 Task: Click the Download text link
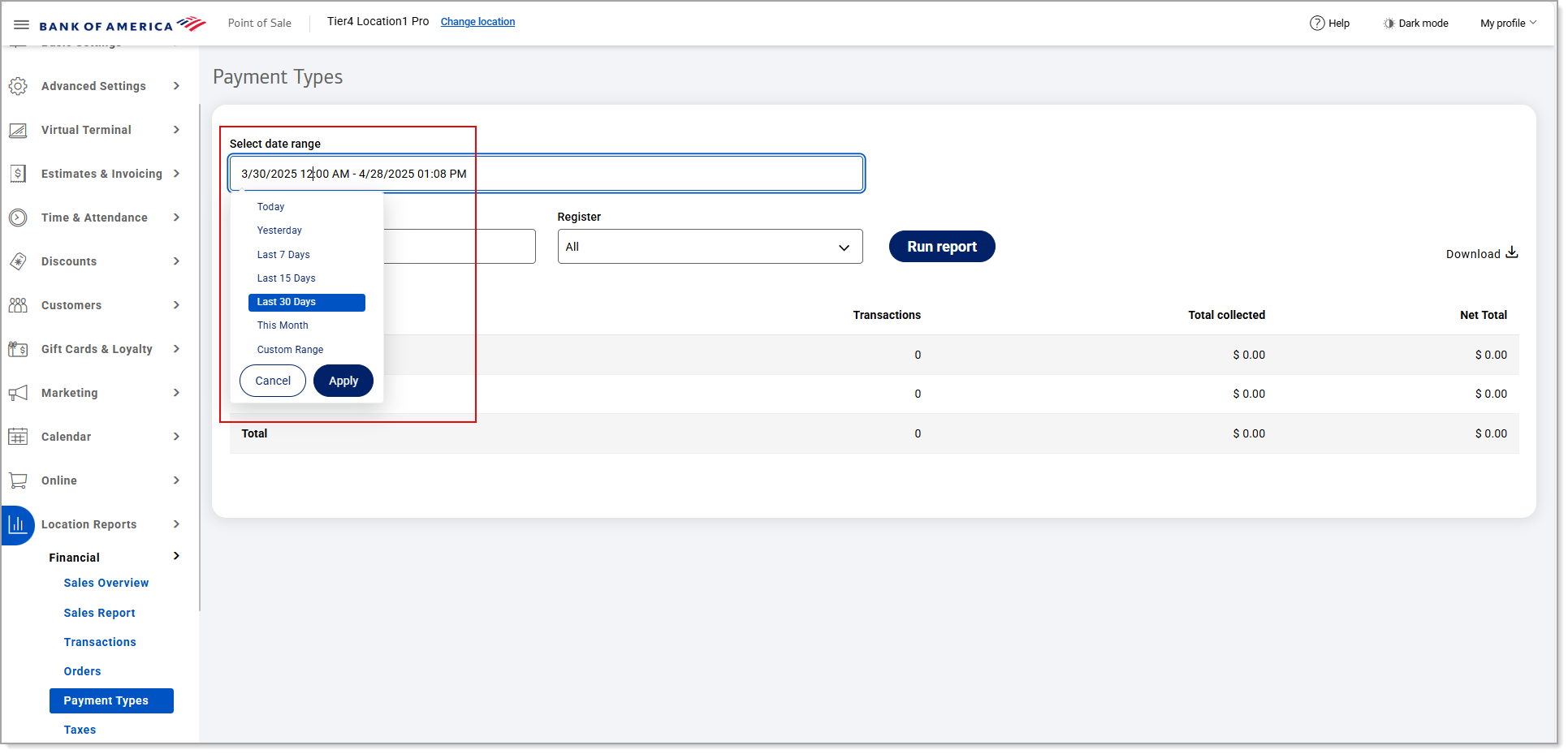[x=1473, y=254]
